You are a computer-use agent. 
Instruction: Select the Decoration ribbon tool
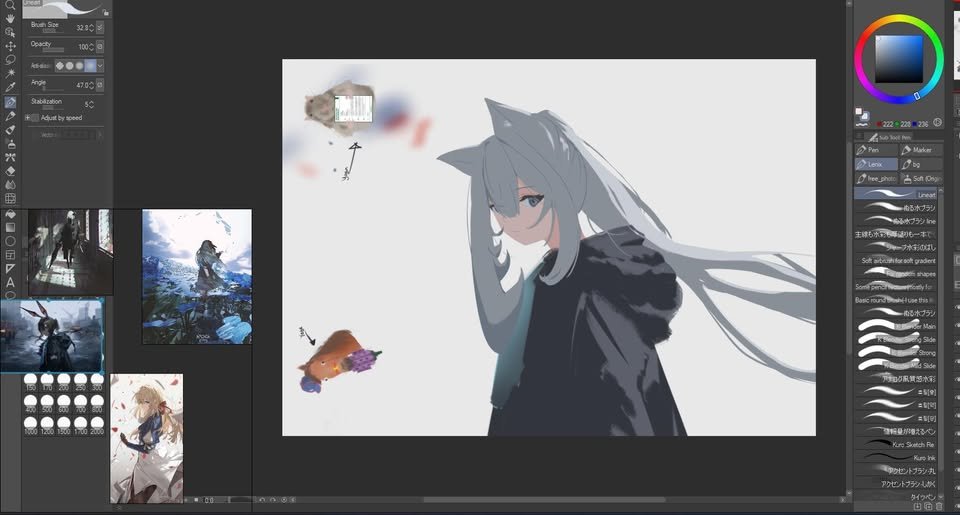coord(10,157)
